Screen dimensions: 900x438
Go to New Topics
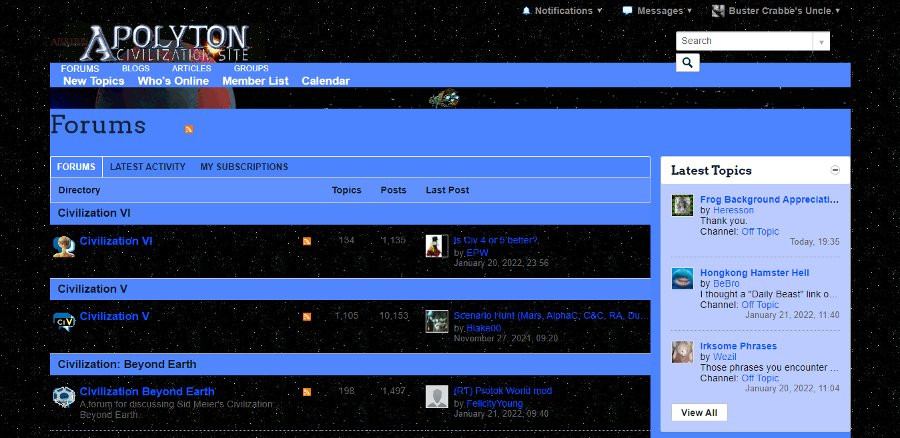pyautogui.click(x=94, y=81)
